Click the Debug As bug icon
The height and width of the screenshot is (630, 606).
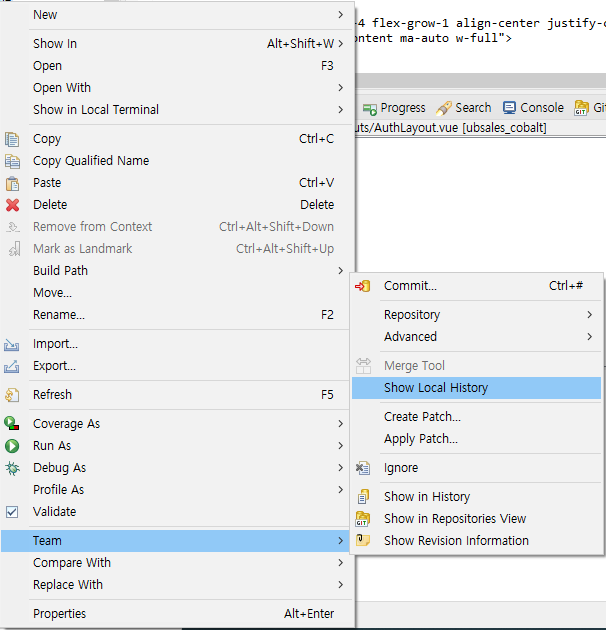(x=12, y=468)
